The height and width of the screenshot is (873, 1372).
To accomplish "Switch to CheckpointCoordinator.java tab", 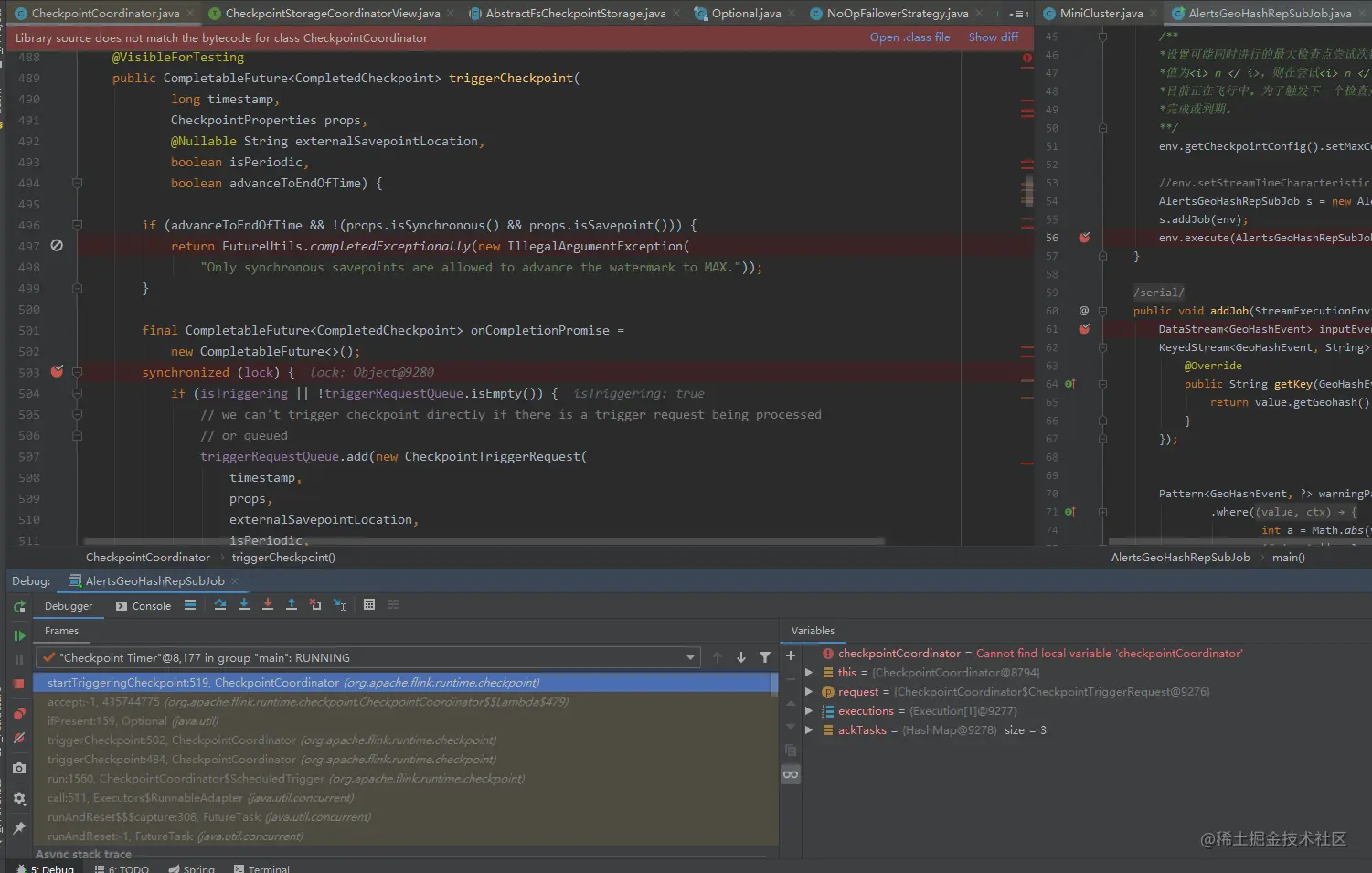I will (x=105, y=13).
